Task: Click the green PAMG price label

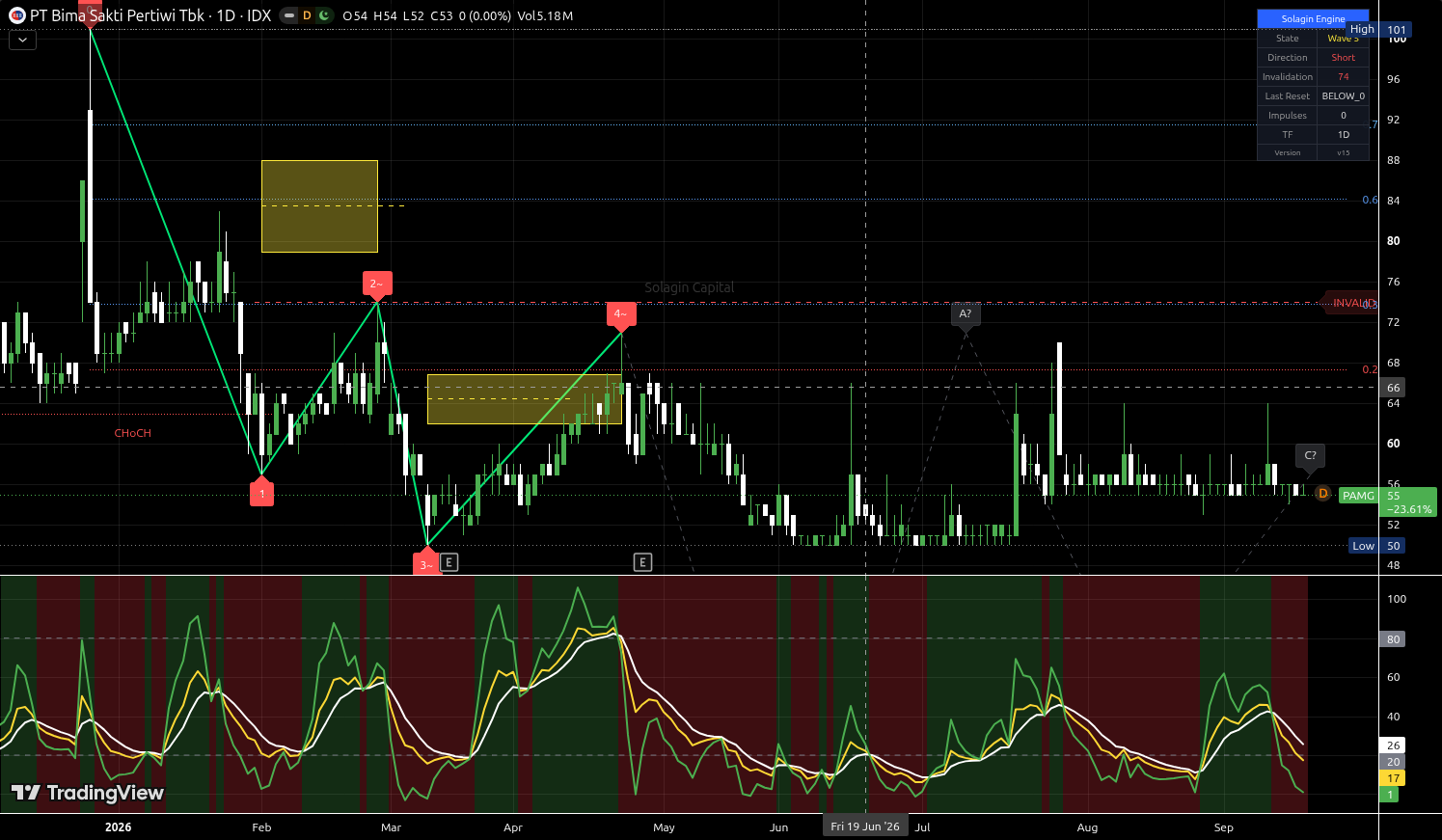Action: [x=1358, y=496]
